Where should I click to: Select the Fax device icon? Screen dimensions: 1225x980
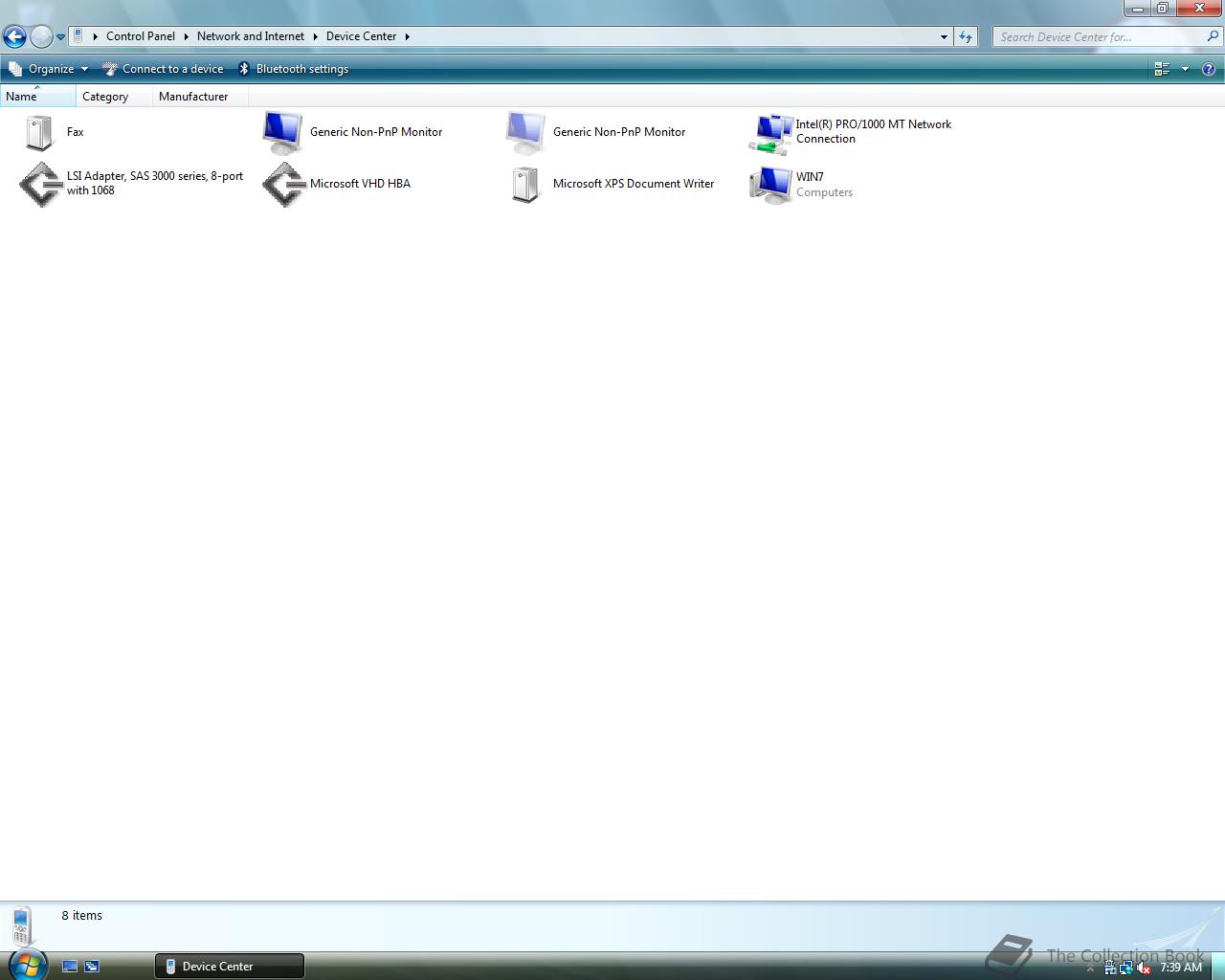pos(39,132)
